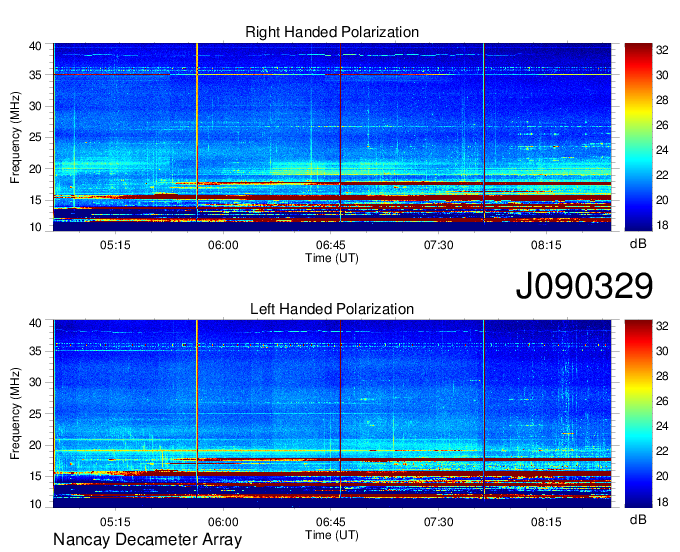This screenshot has width=680, height=552.
Task: Click the 30 MHz tick of Right Handed plot
Action: tap(36, 106)
